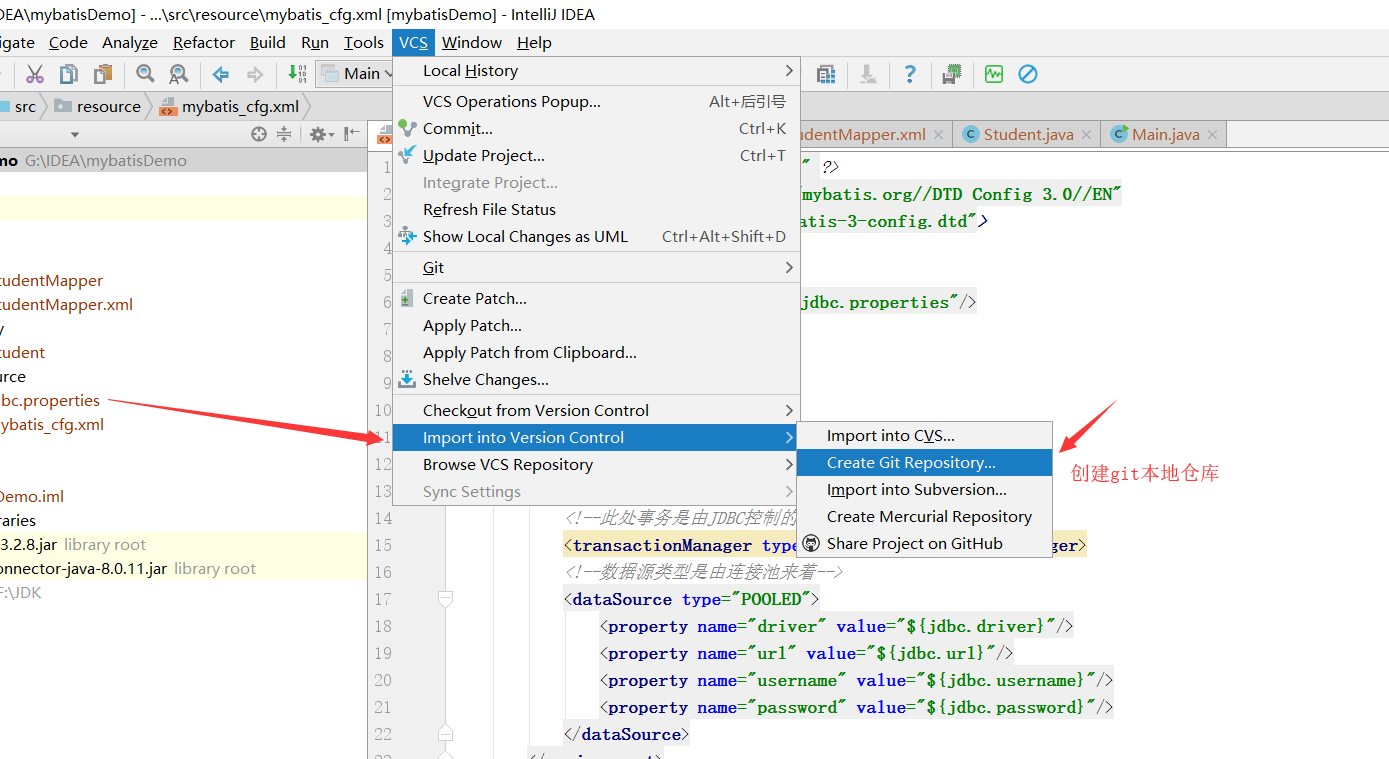Select Import into CVS...
This screenshot has width=1389, height=759.
pos(924,436)
